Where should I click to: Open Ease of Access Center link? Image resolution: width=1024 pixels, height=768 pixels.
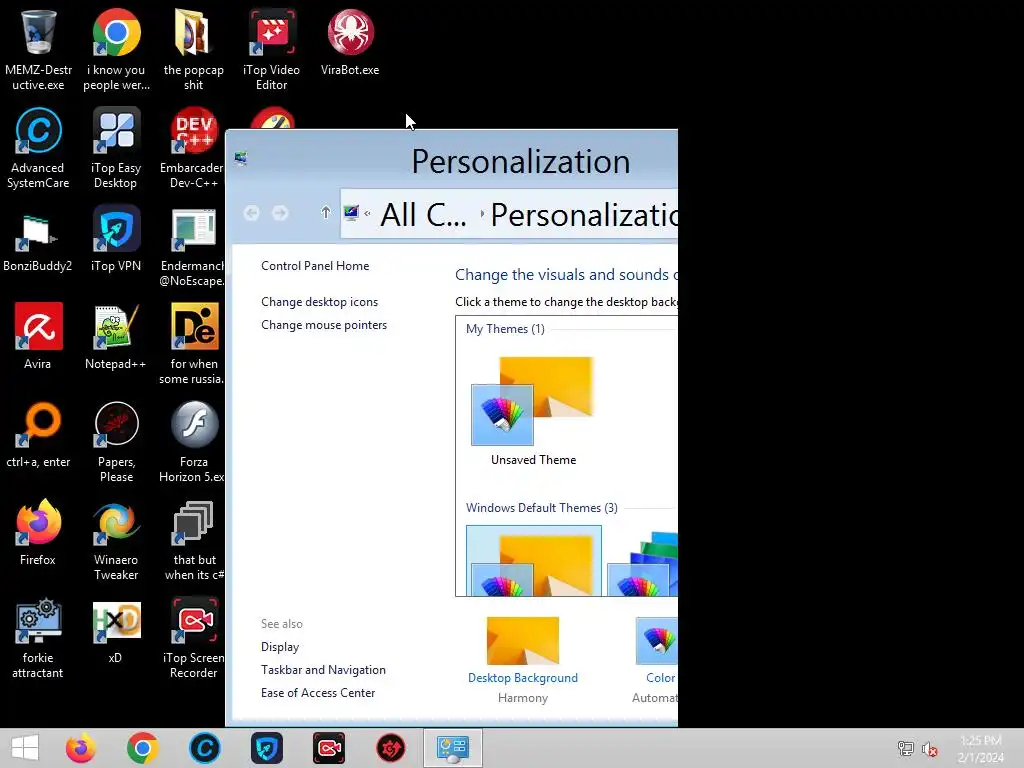point(318,692)
